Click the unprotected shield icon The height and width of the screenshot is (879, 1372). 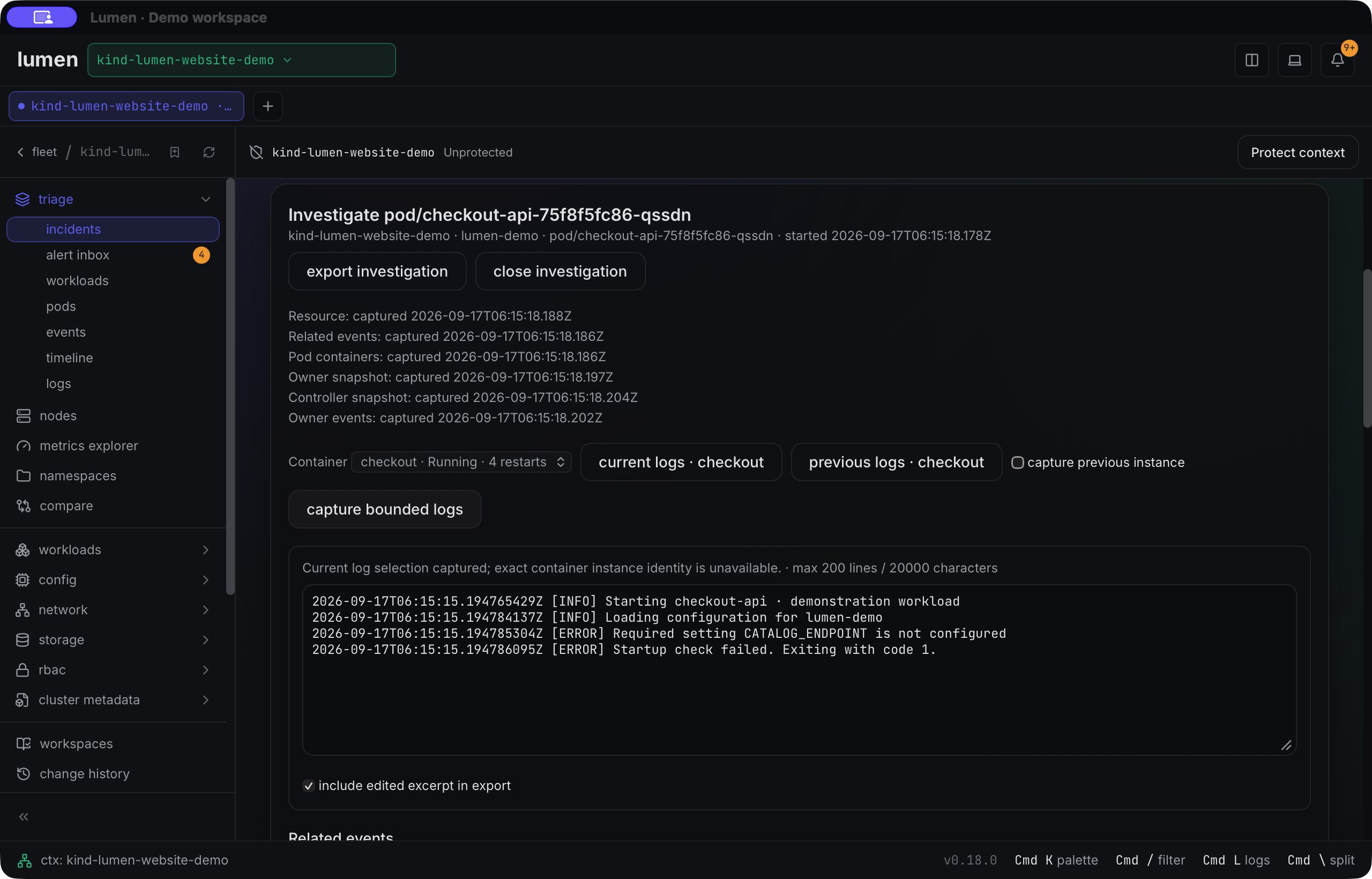(x=256, y=152)
